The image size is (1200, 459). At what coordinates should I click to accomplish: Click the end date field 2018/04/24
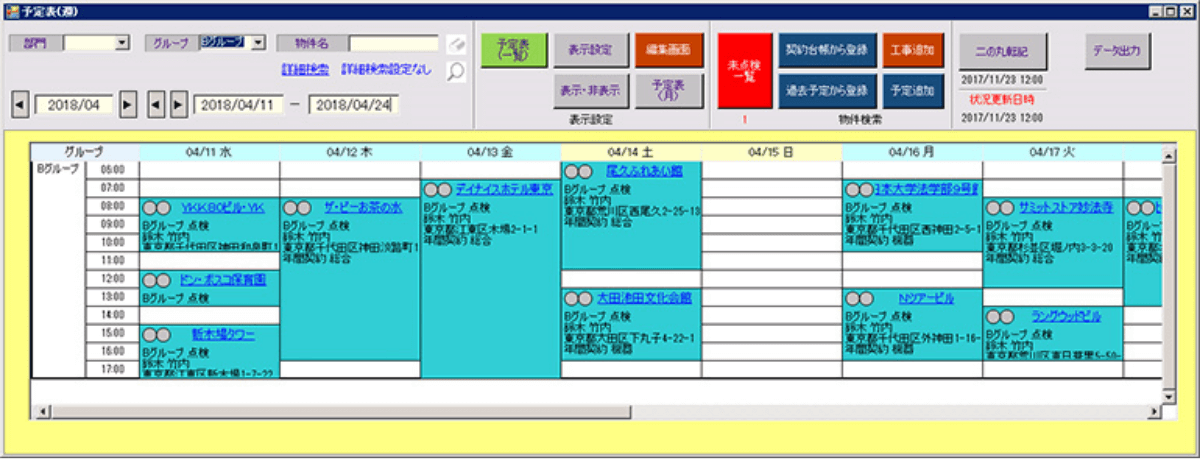tap(354, 104)
